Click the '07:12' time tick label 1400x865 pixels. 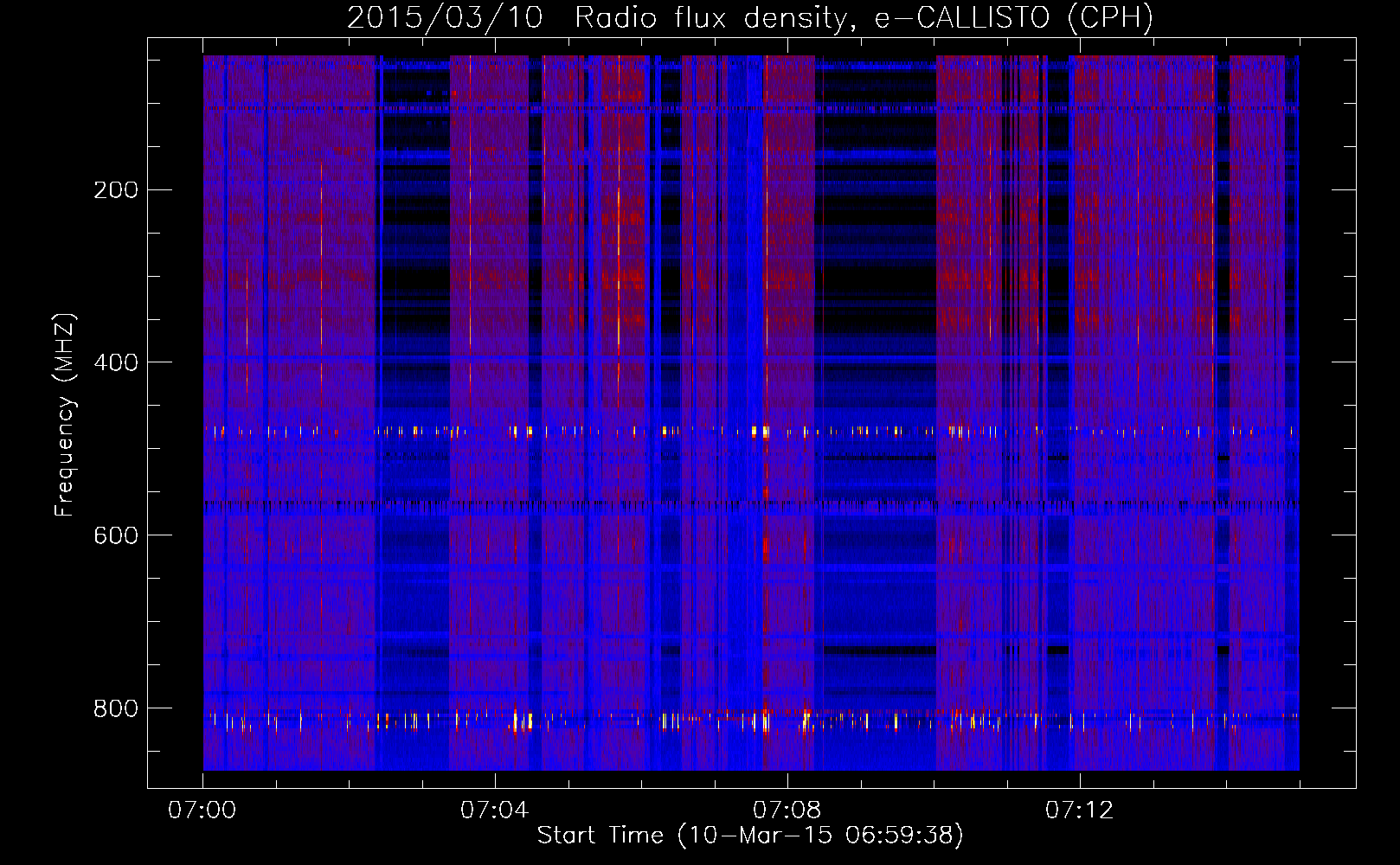(1080, 811)
